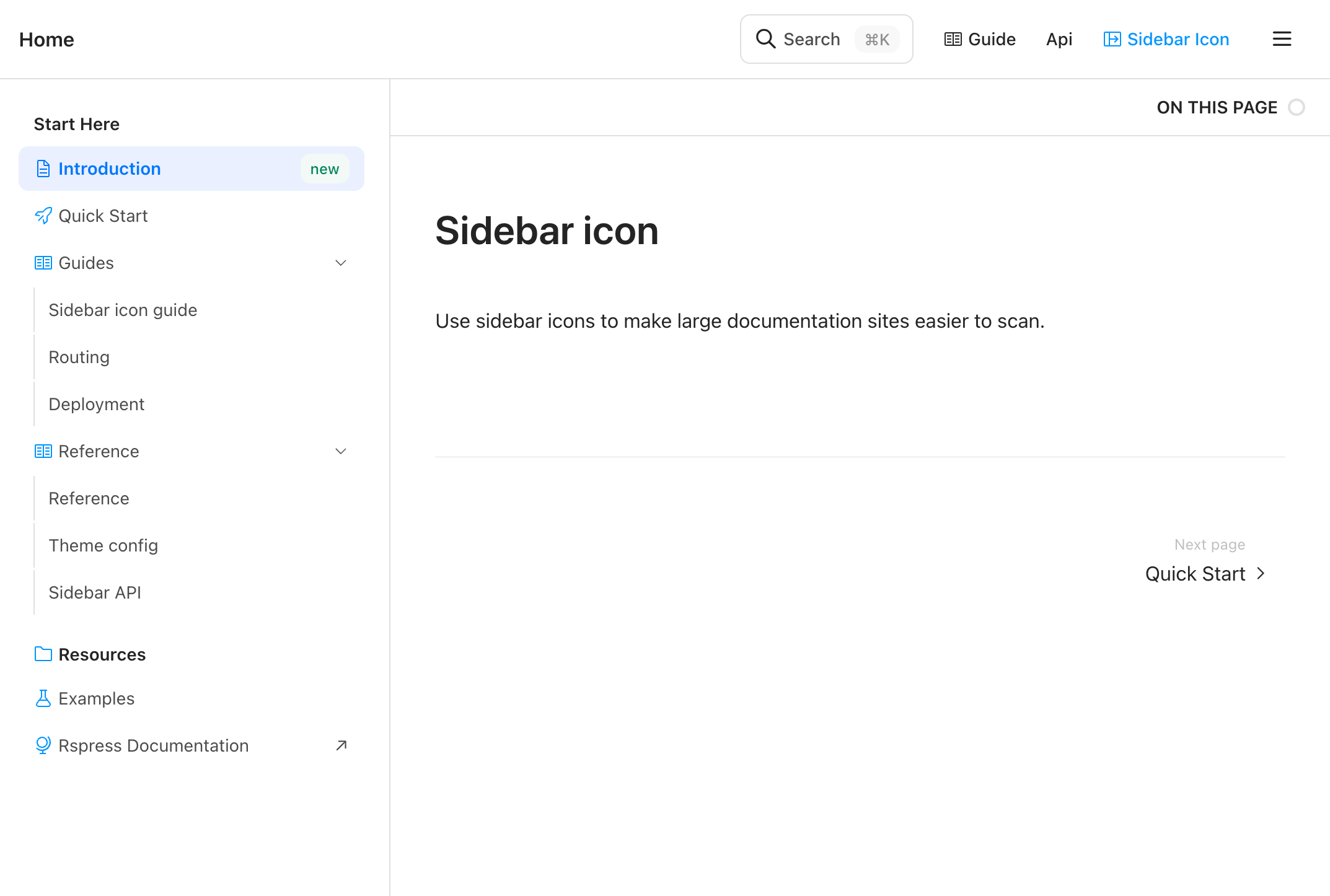
Task: Toggle the ON THIS PAGE circle indicator
Action: tap(1296, 107)
